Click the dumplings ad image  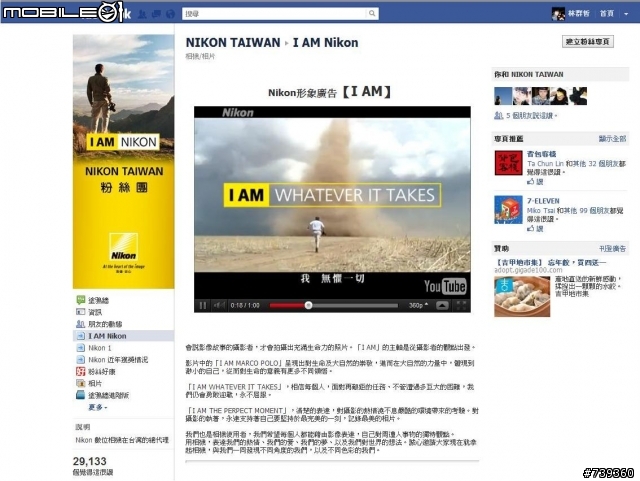[x=522, y=296]
